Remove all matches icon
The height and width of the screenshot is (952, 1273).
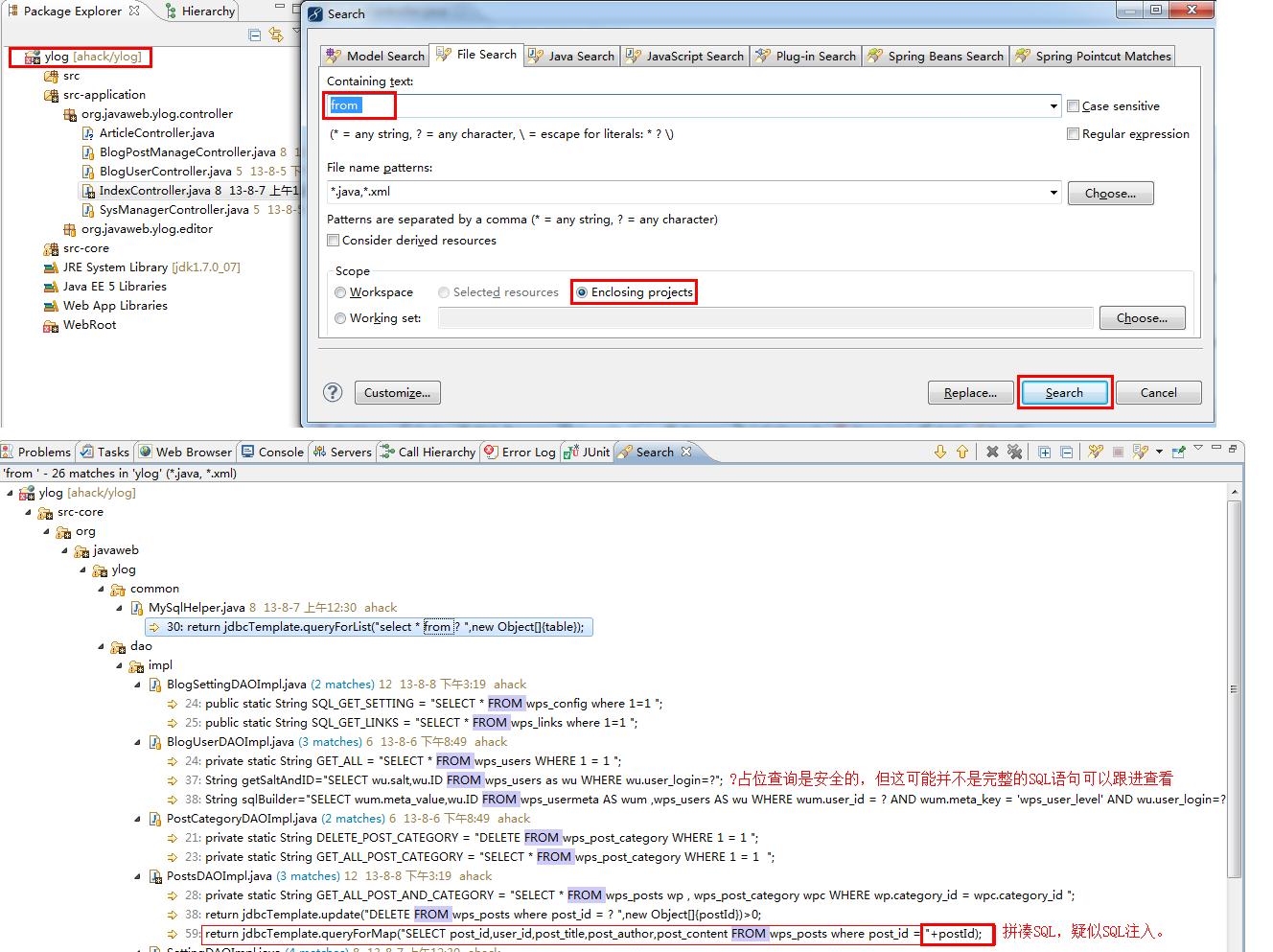[1014, 452]
